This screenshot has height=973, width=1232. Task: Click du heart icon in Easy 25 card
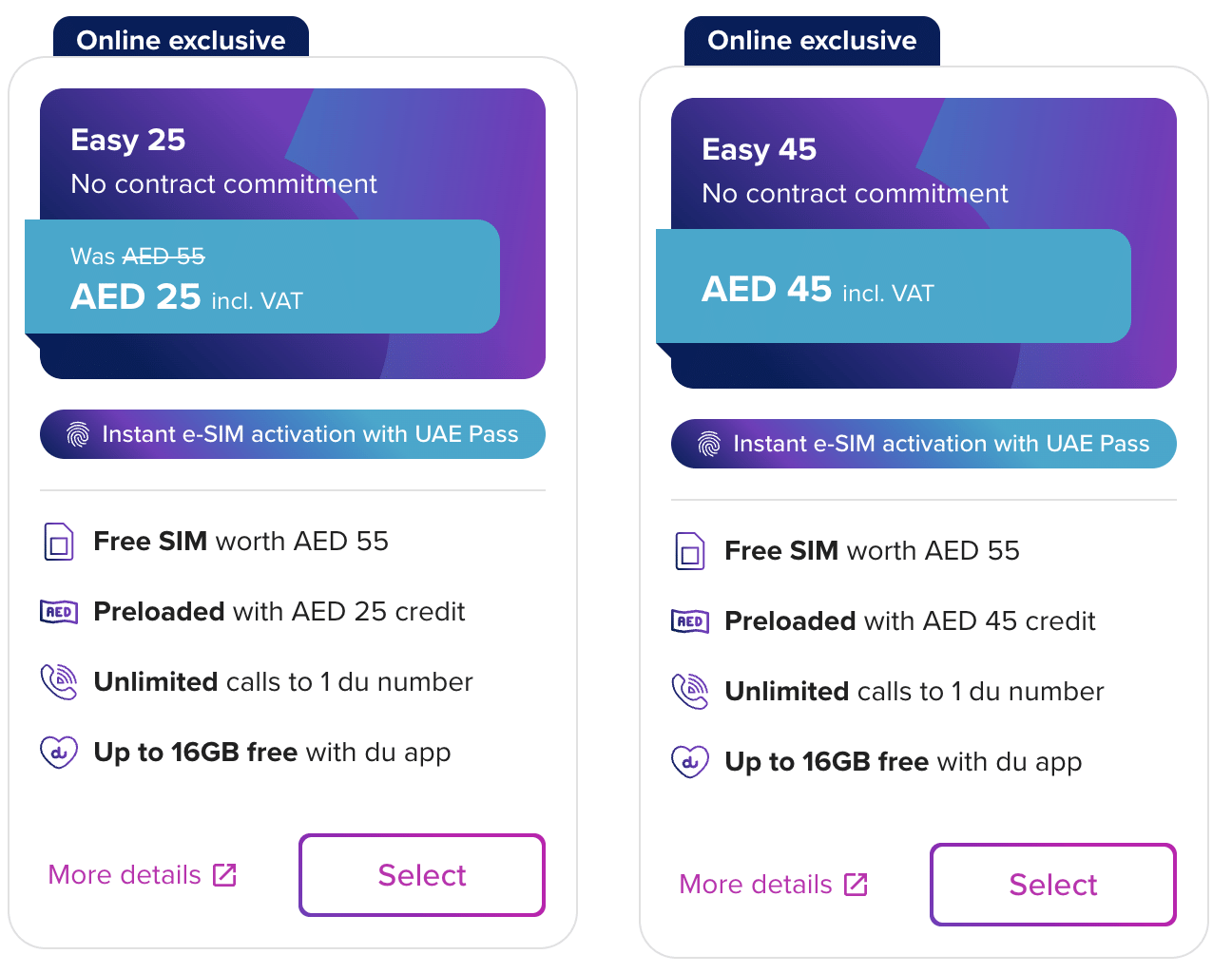(x=59, y=753)
